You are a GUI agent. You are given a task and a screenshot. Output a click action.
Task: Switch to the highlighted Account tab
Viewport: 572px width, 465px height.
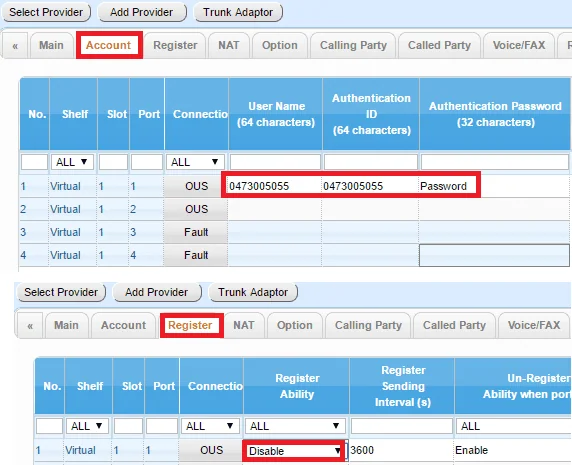109,45
